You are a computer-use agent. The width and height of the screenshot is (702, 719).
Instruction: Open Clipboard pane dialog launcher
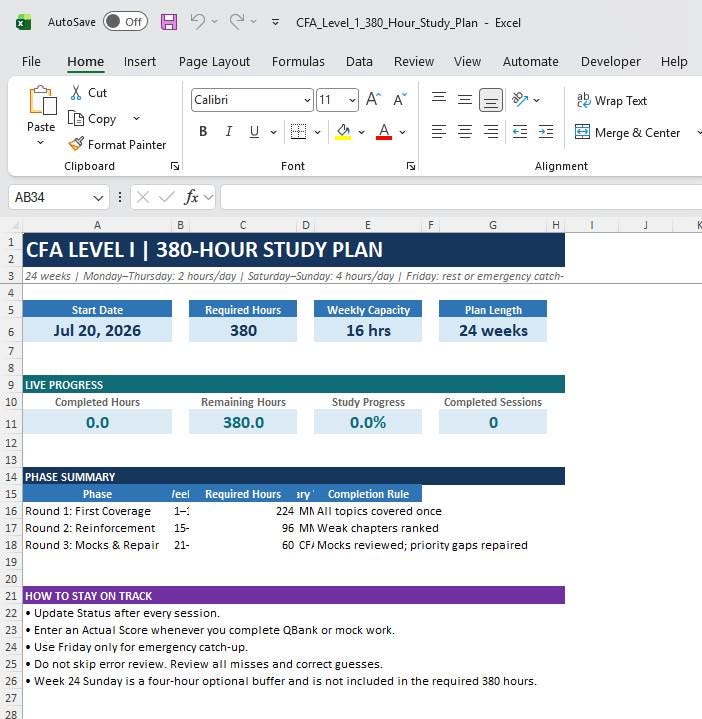coord(175,166)
